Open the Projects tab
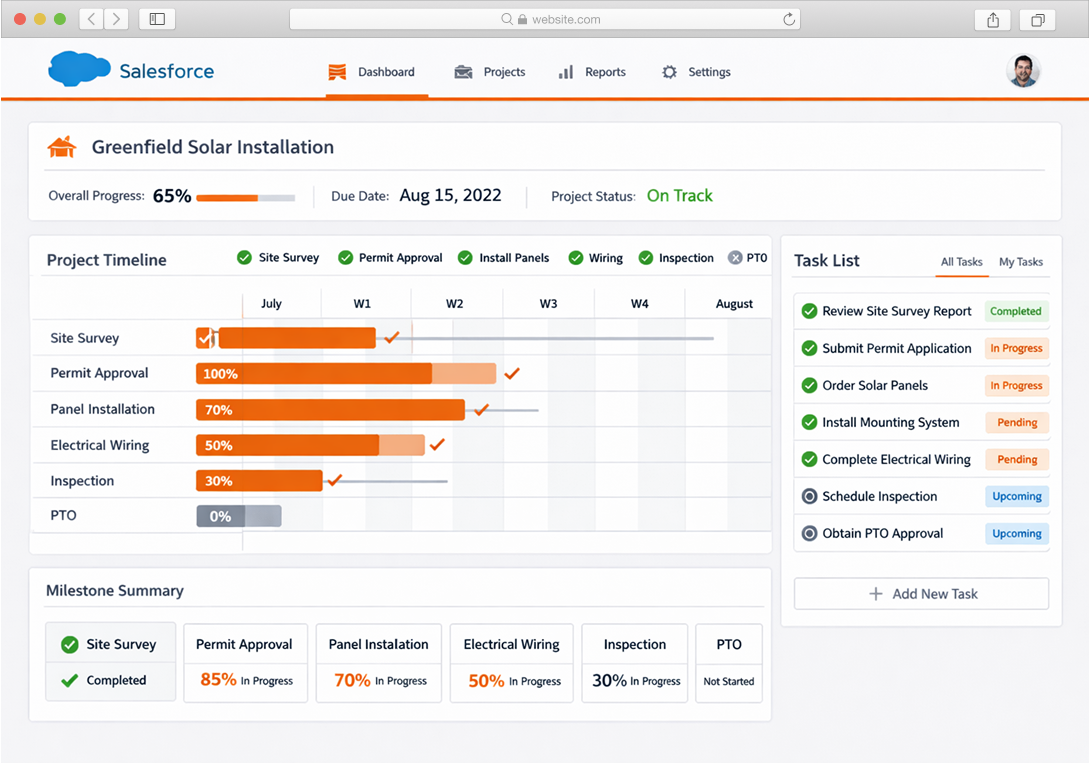The image size is (1090, 765). 490,72
